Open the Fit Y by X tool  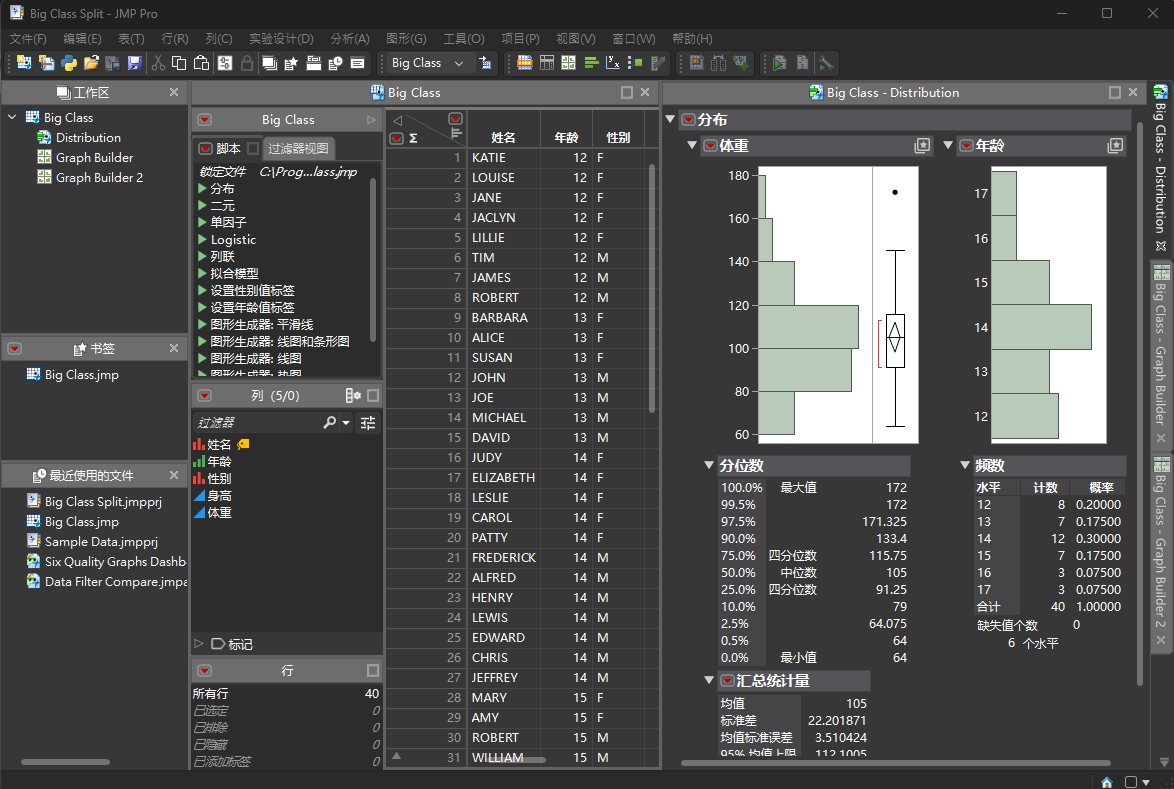click(x=612, y=64)
